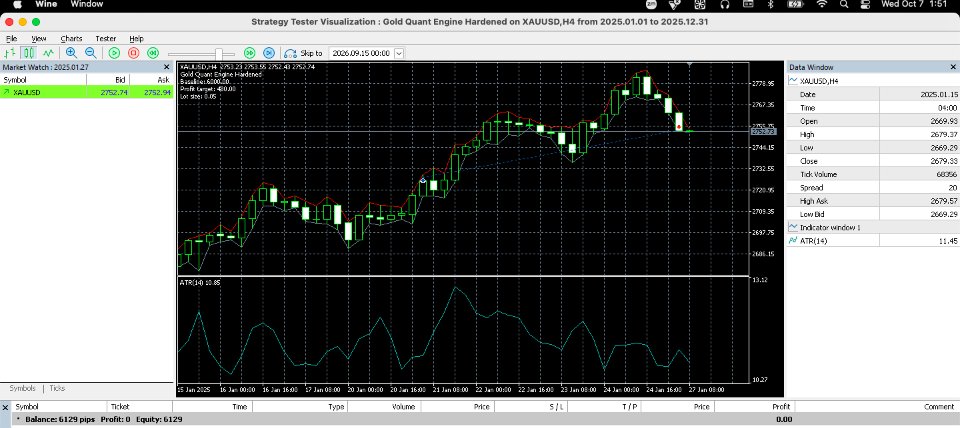The height and width of the screenshot is (428, 960).
Task: Open the Tester menu
Action: (x=105, y=39)
